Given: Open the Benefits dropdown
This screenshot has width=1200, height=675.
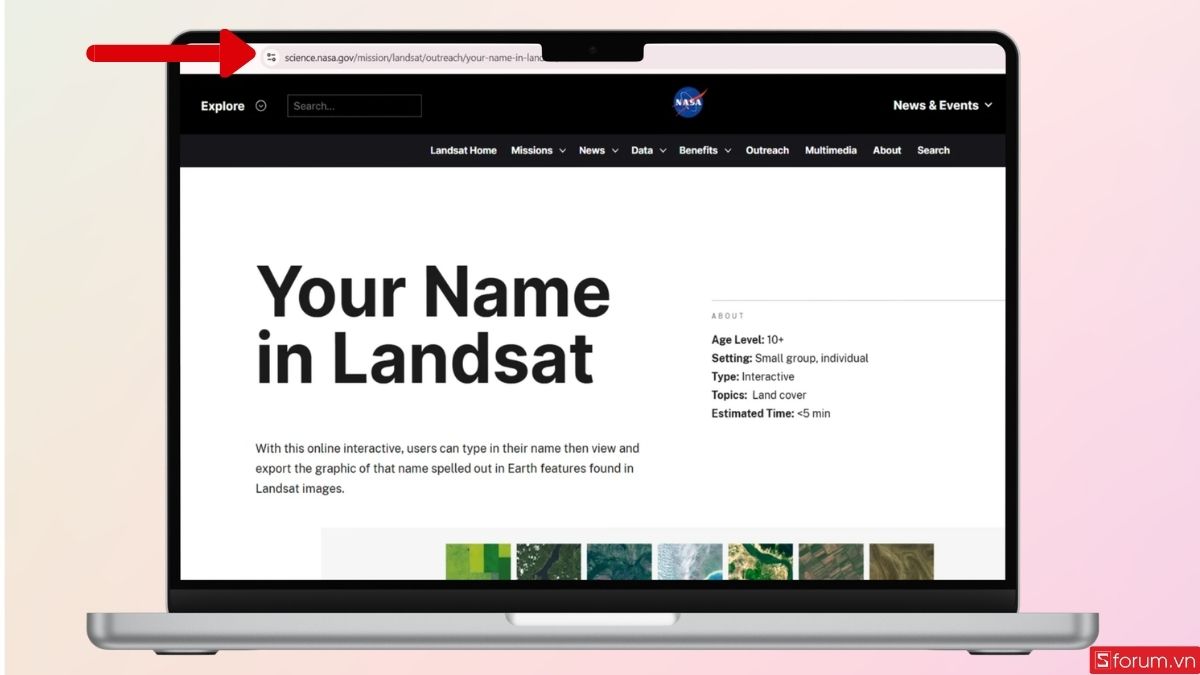Looking at the screenshot, I should [x=699, y=150].
